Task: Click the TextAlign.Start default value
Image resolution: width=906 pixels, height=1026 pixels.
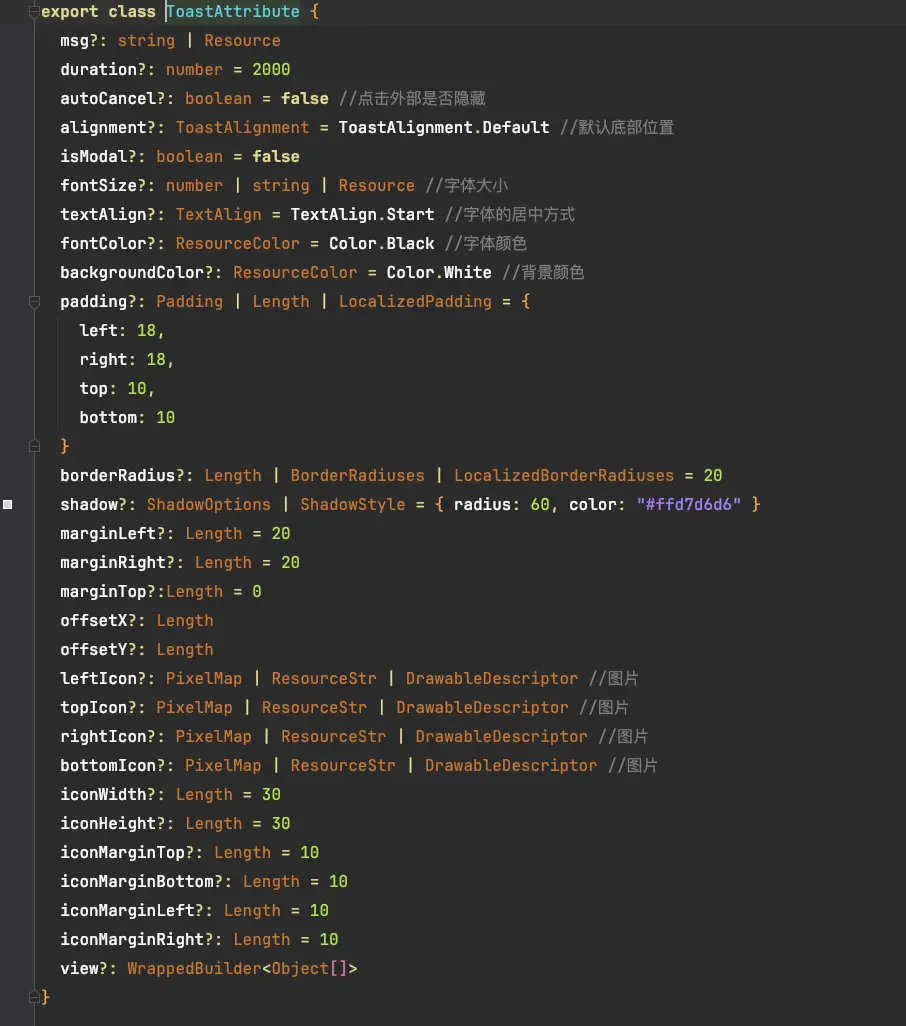Action: point(362,215)
